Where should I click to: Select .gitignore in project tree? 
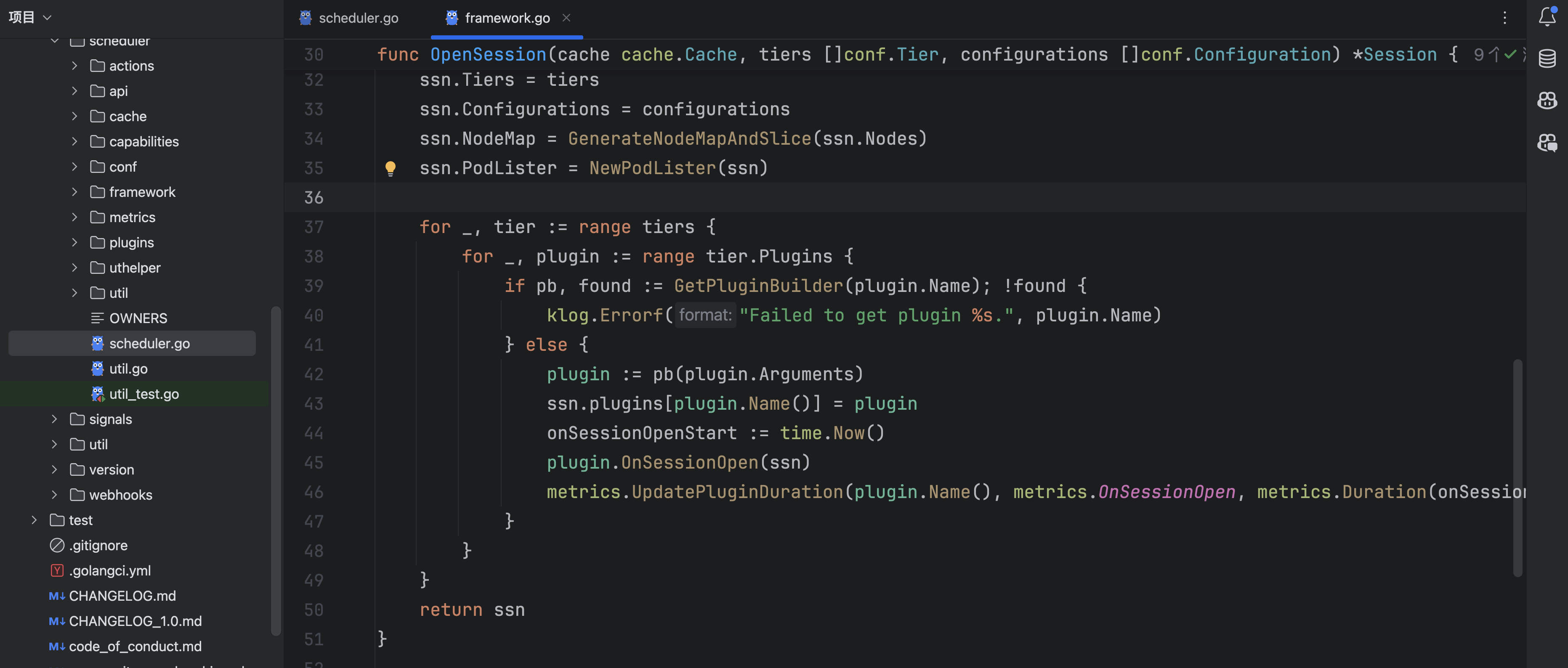[98, 546]
